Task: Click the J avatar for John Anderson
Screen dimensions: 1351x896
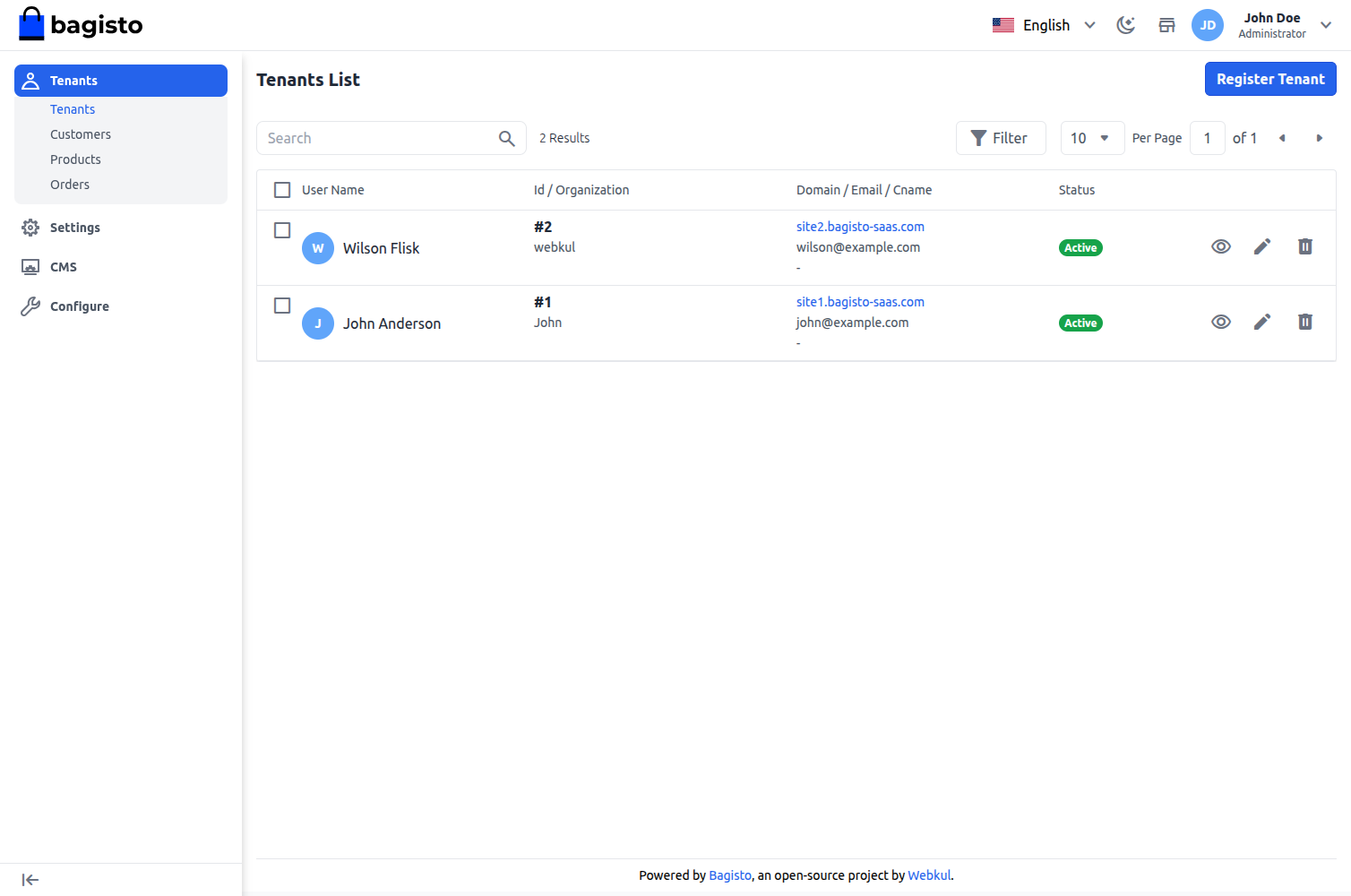Action: coord(318,323)
